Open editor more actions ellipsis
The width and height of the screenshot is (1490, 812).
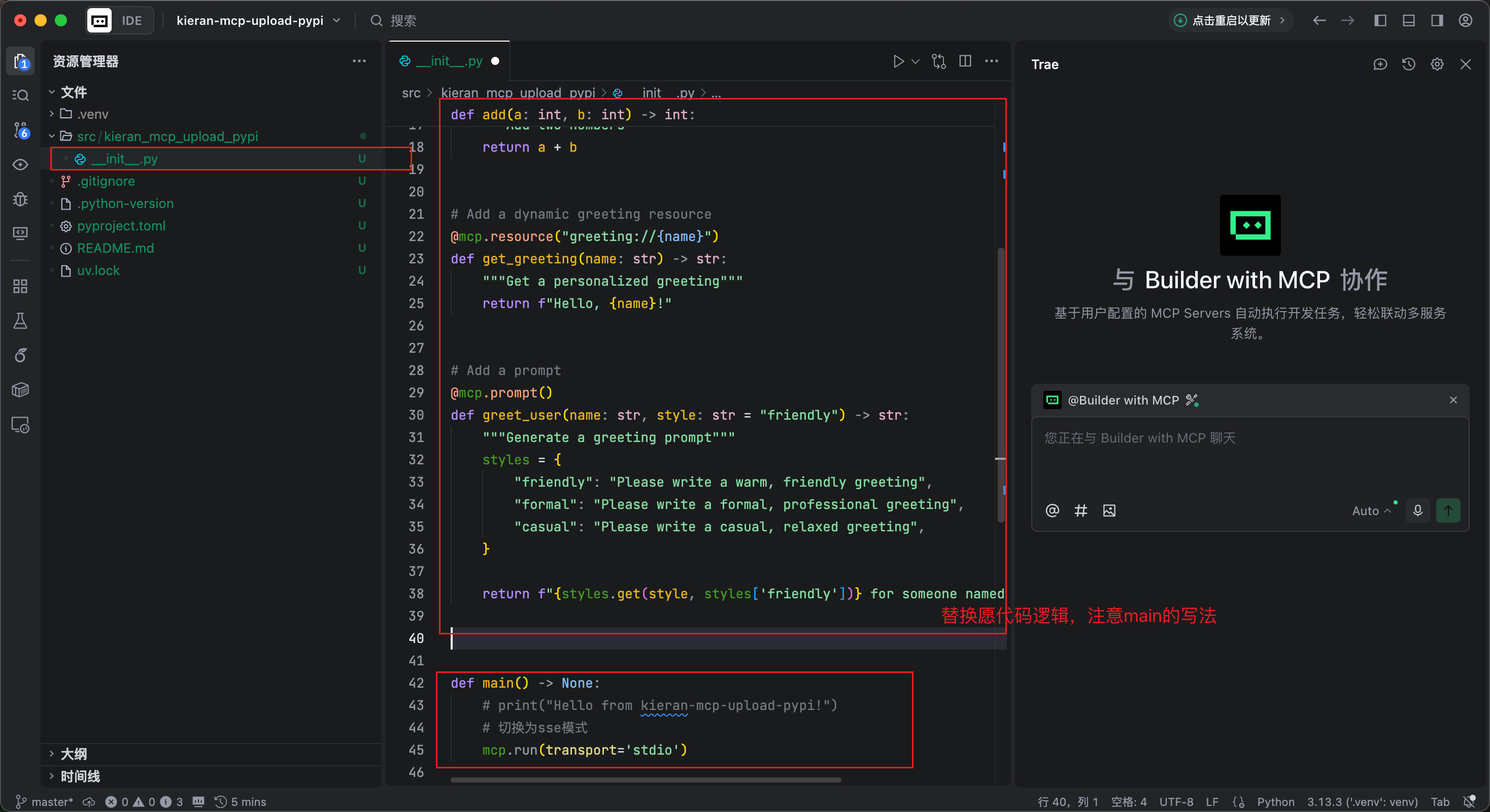point(992,61)
